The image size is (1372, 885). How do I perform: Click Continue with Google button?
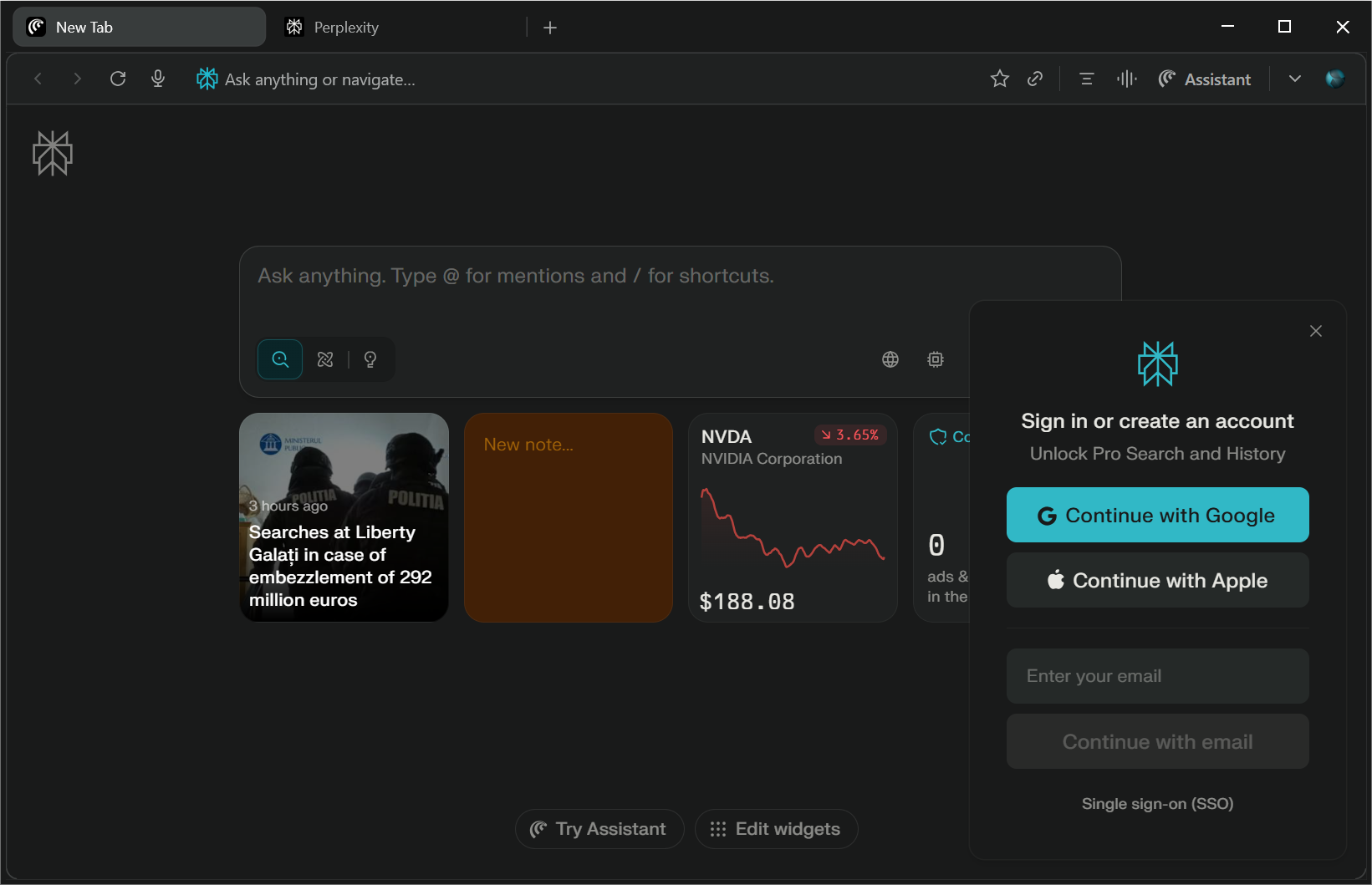click(x=1157, y=516)
